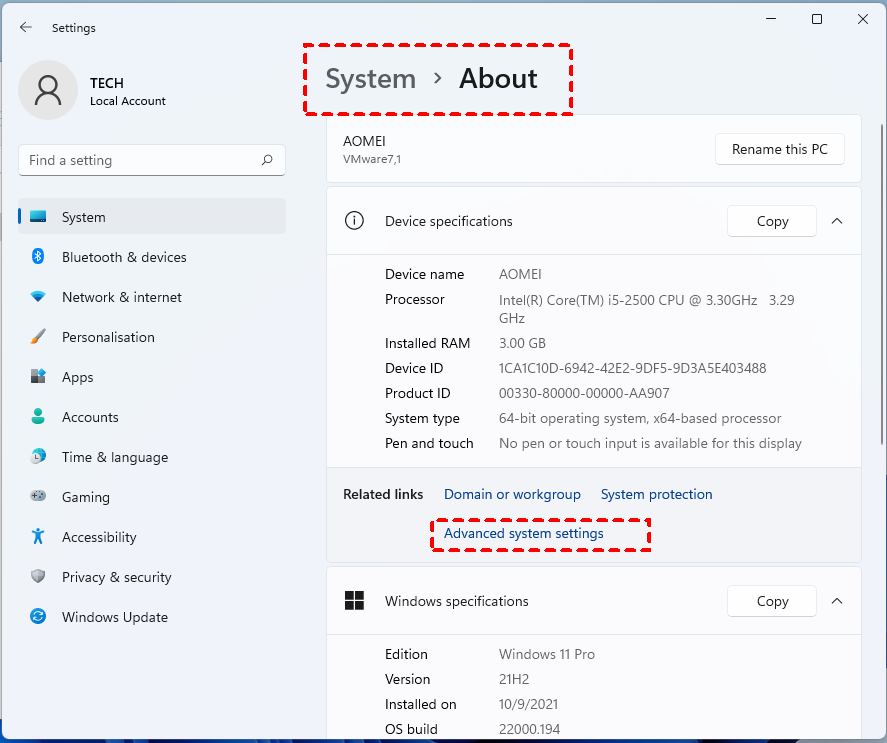Click the Accessibility figure icon

[38, 537]
